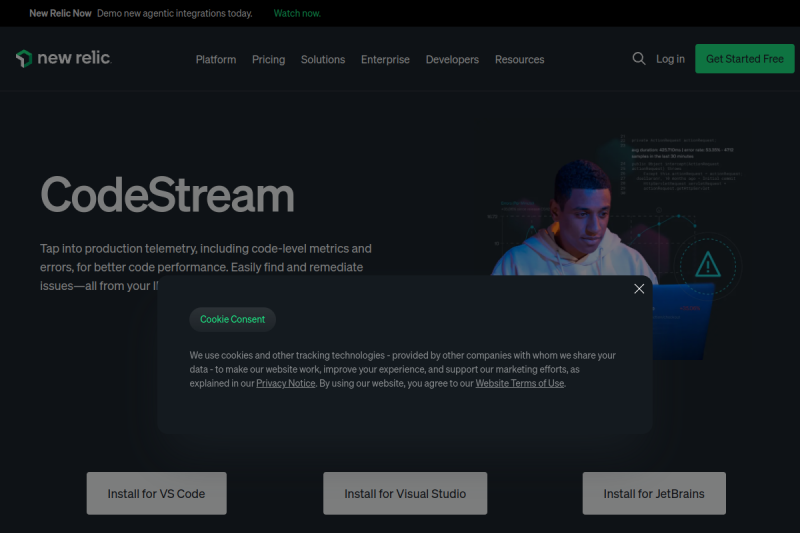Open the site search magnifier icon
This screenshot has width=800, height=533.
[639, 59]
